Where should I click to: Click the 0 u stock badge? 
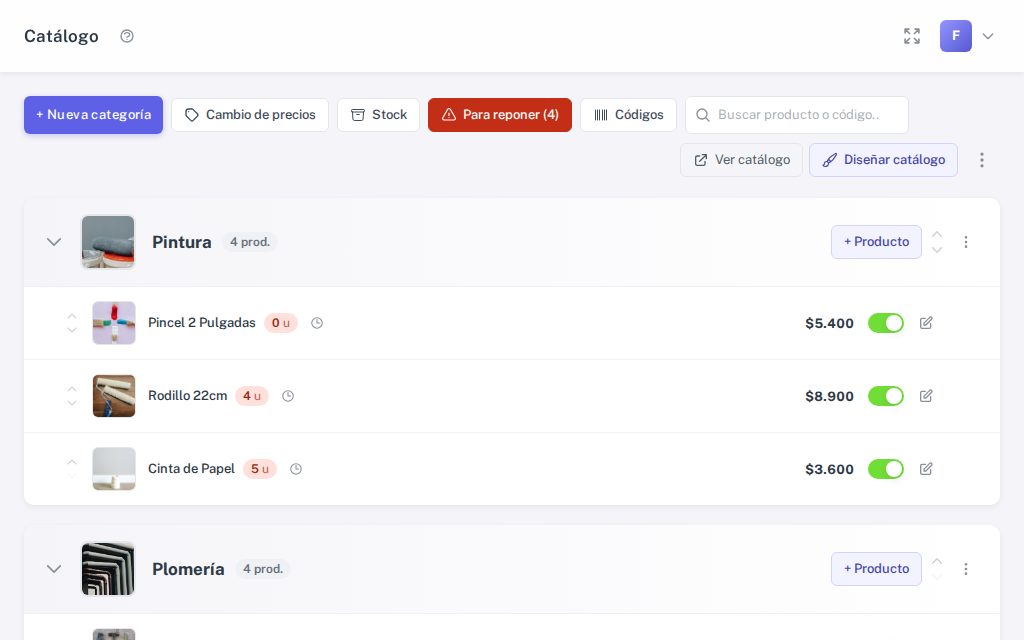click(281, 323)
